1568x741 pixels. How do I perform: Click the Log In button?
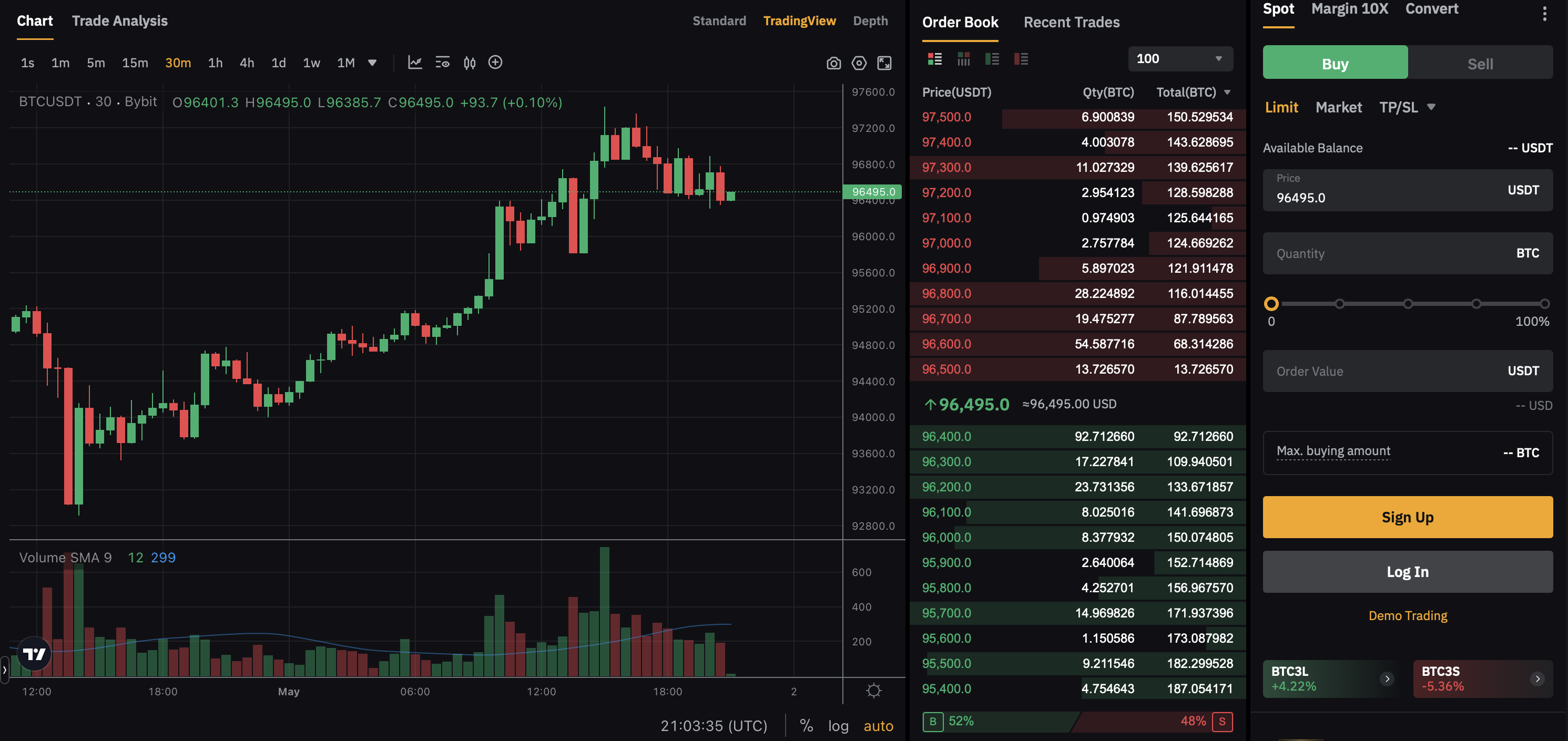[x=1407, y=572]
